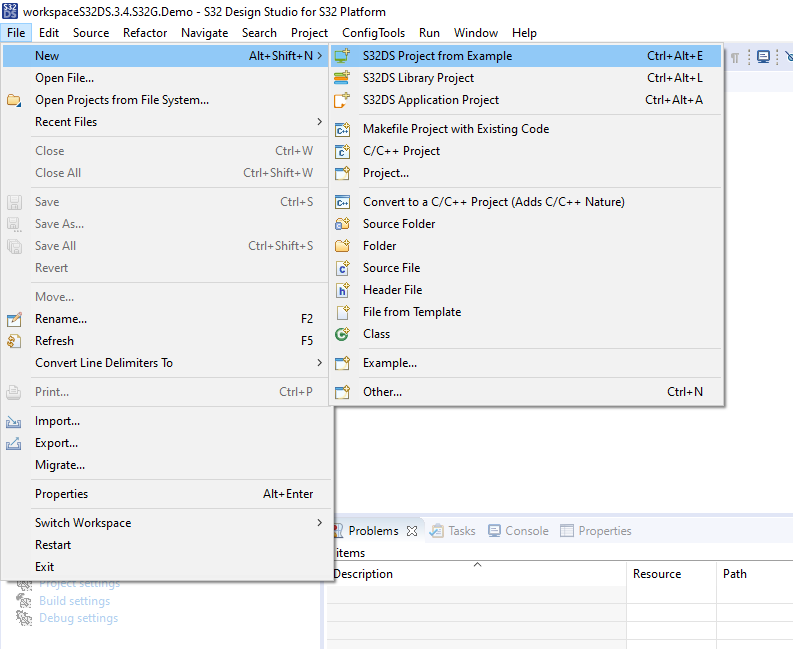Click the C/C++ Project icon
The height and width of the screenshot is (649, 793).
tap(342, 151)
